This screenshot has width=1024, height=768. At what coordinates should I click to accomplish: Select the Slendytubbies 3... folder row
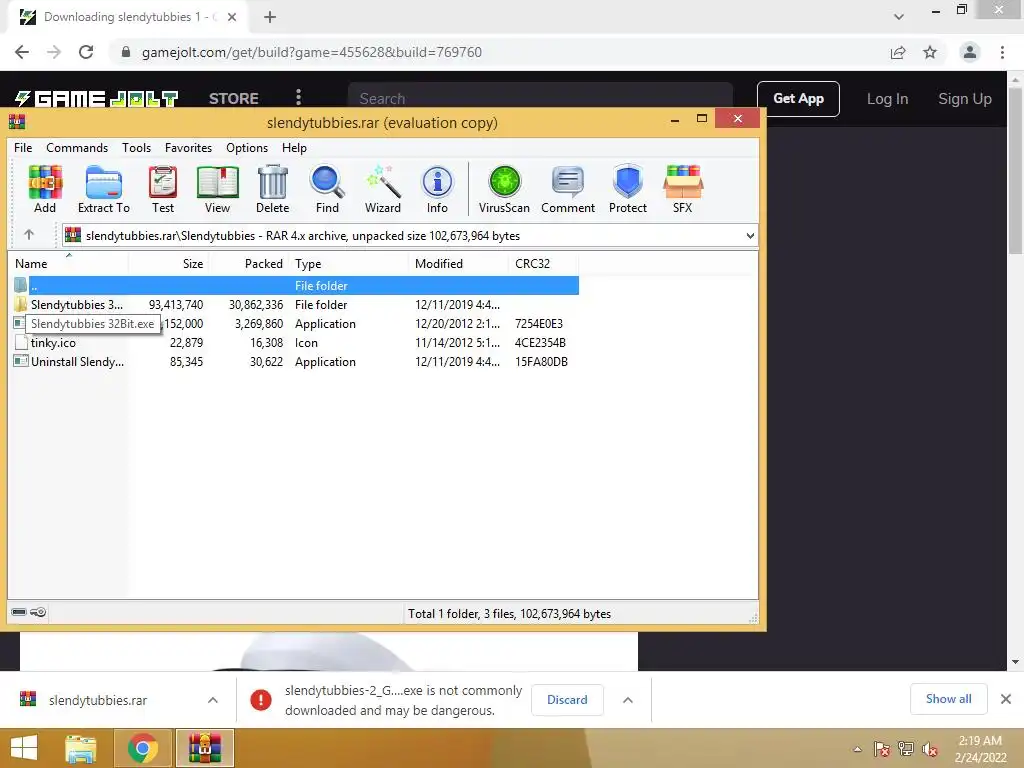(x=296, y=304)
